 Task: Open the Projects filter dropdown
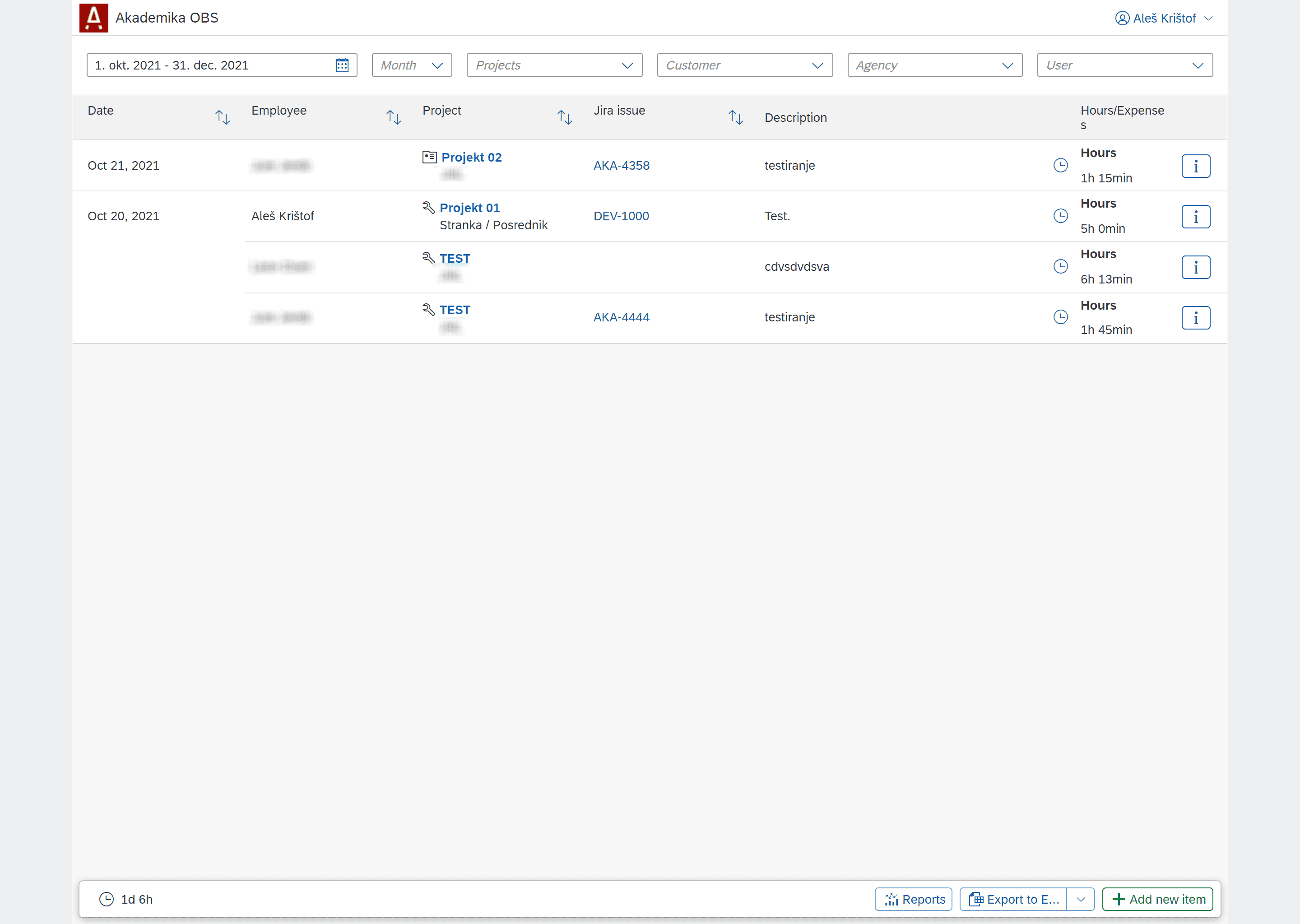tap(554, 65)
